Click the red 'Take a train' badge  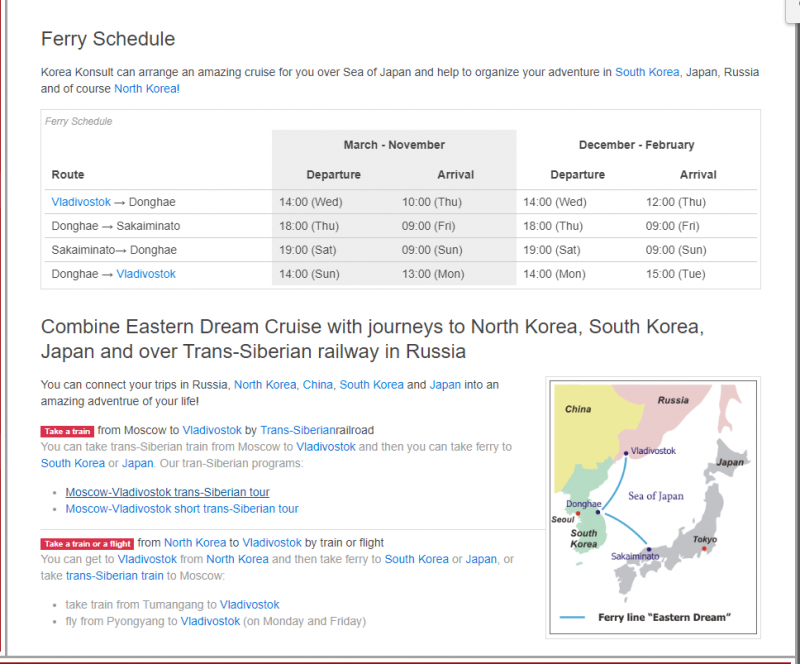coord(67,431)
